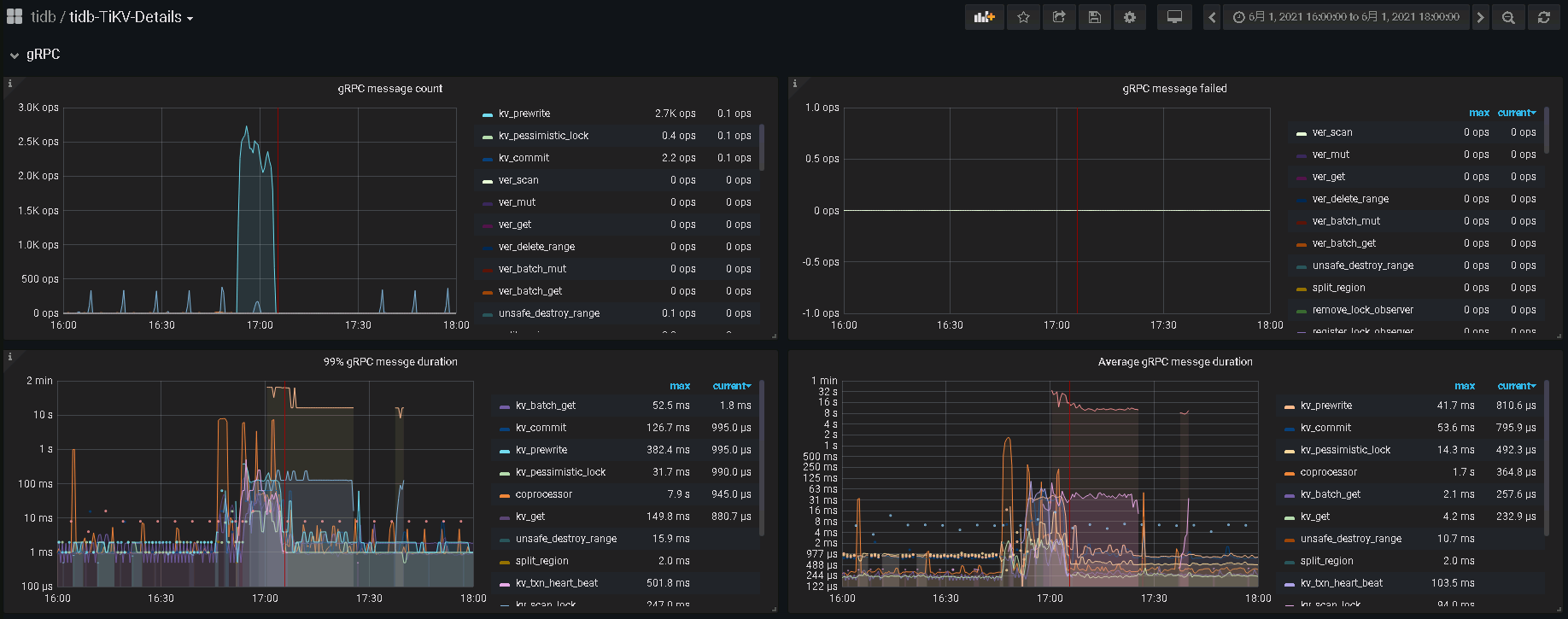Open the time range picker

(x=1346, y=17)
